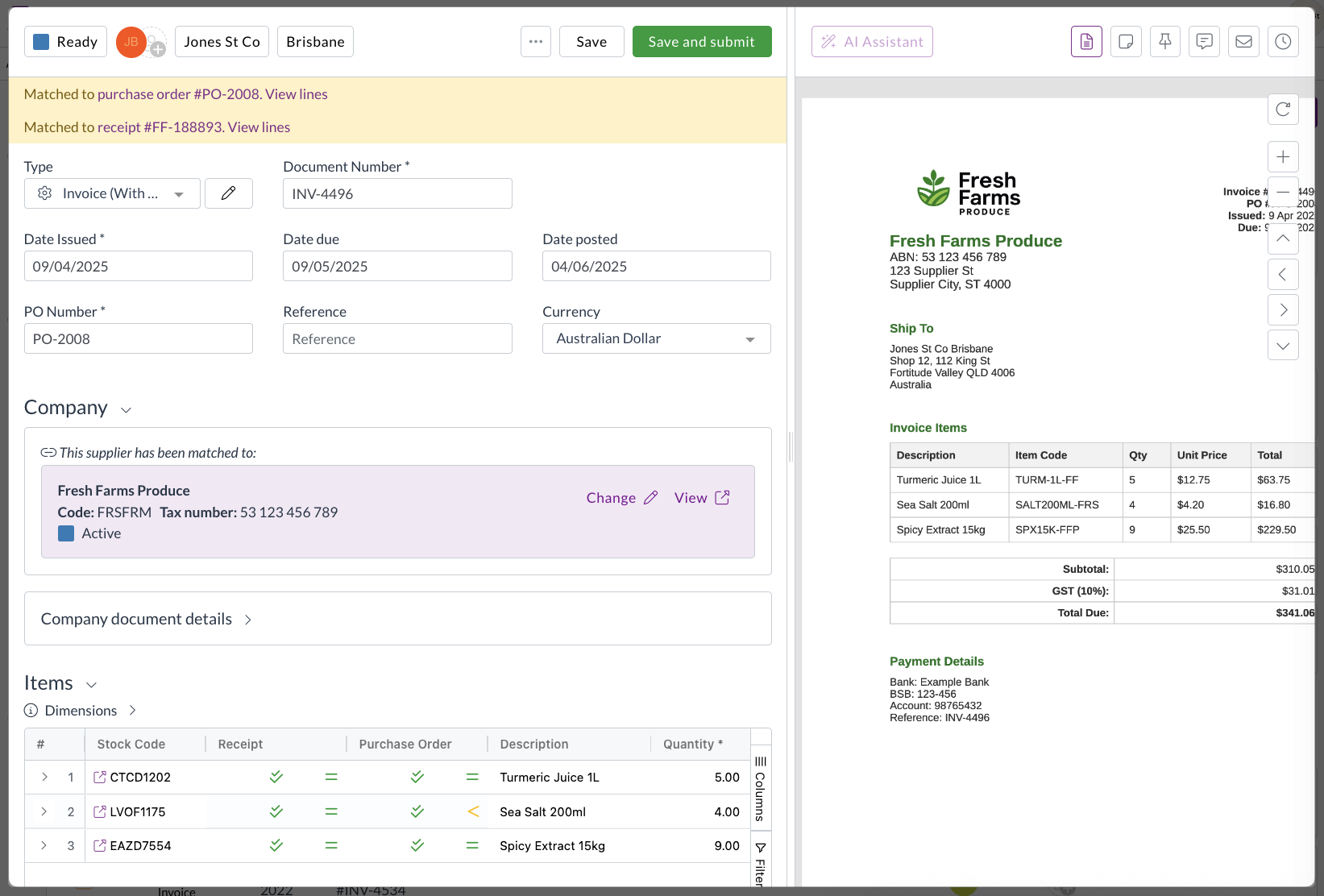Open purchase order #PO-2008 link
The image size is (1324, 896).
[179, 94]
